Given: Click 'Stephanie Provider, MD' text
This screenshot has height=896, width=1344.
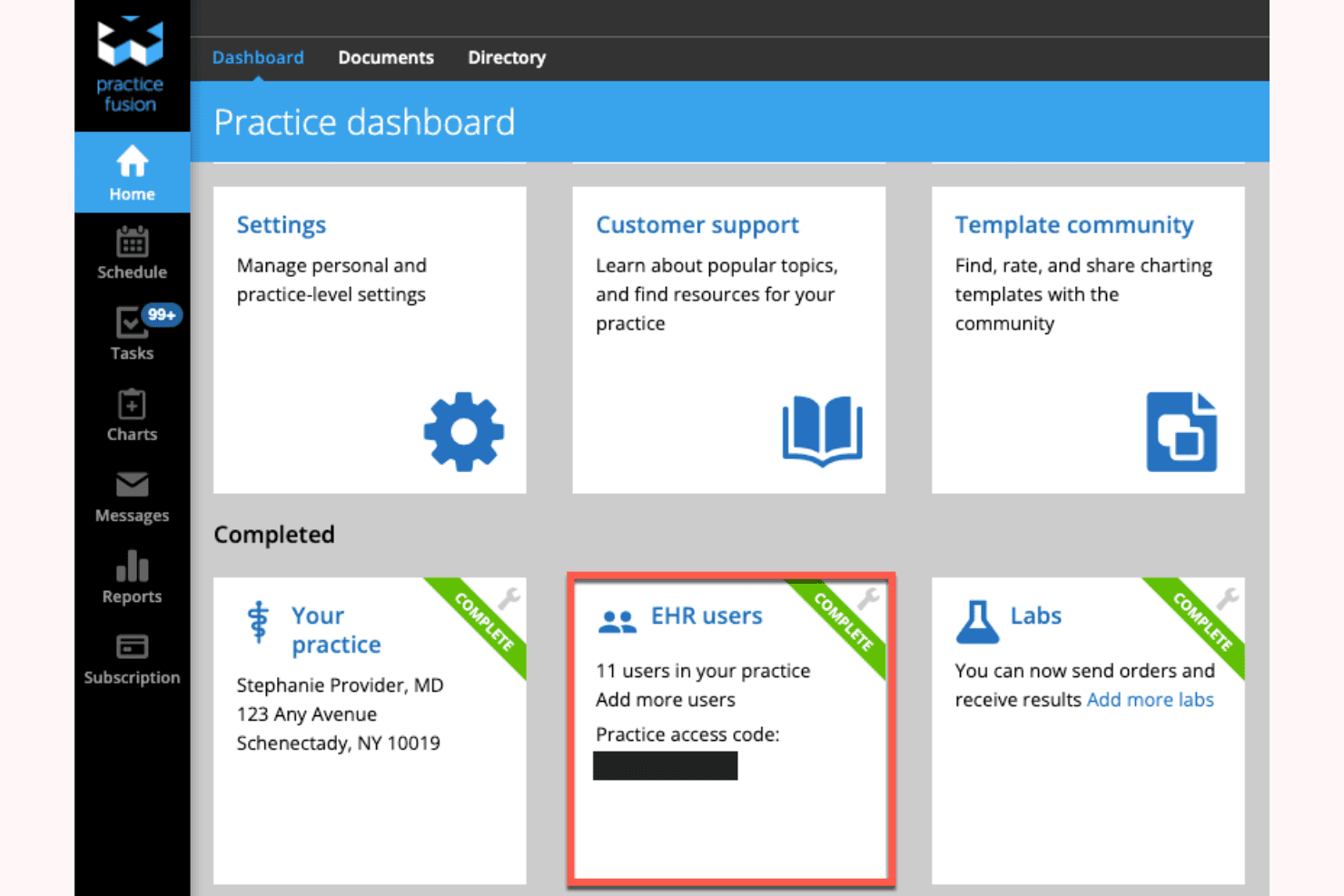Looking at the screenshot, I should click(x=341, y=685).
